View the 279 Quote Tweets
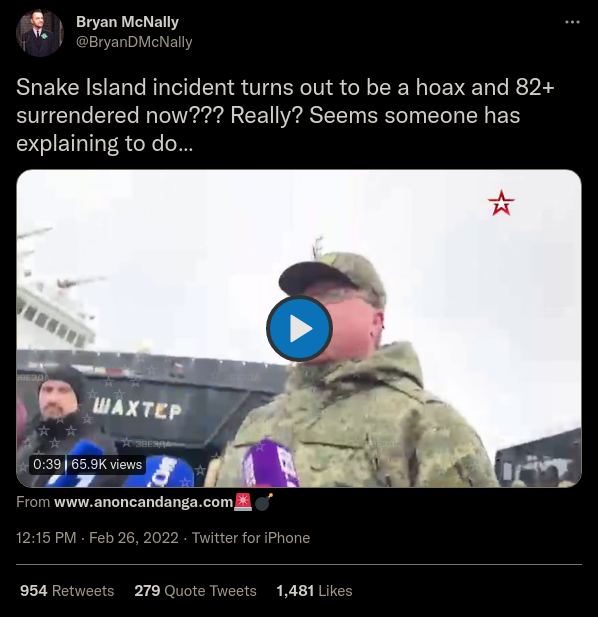The height and width of the screenshot is (617, 598). pos(196,591)
